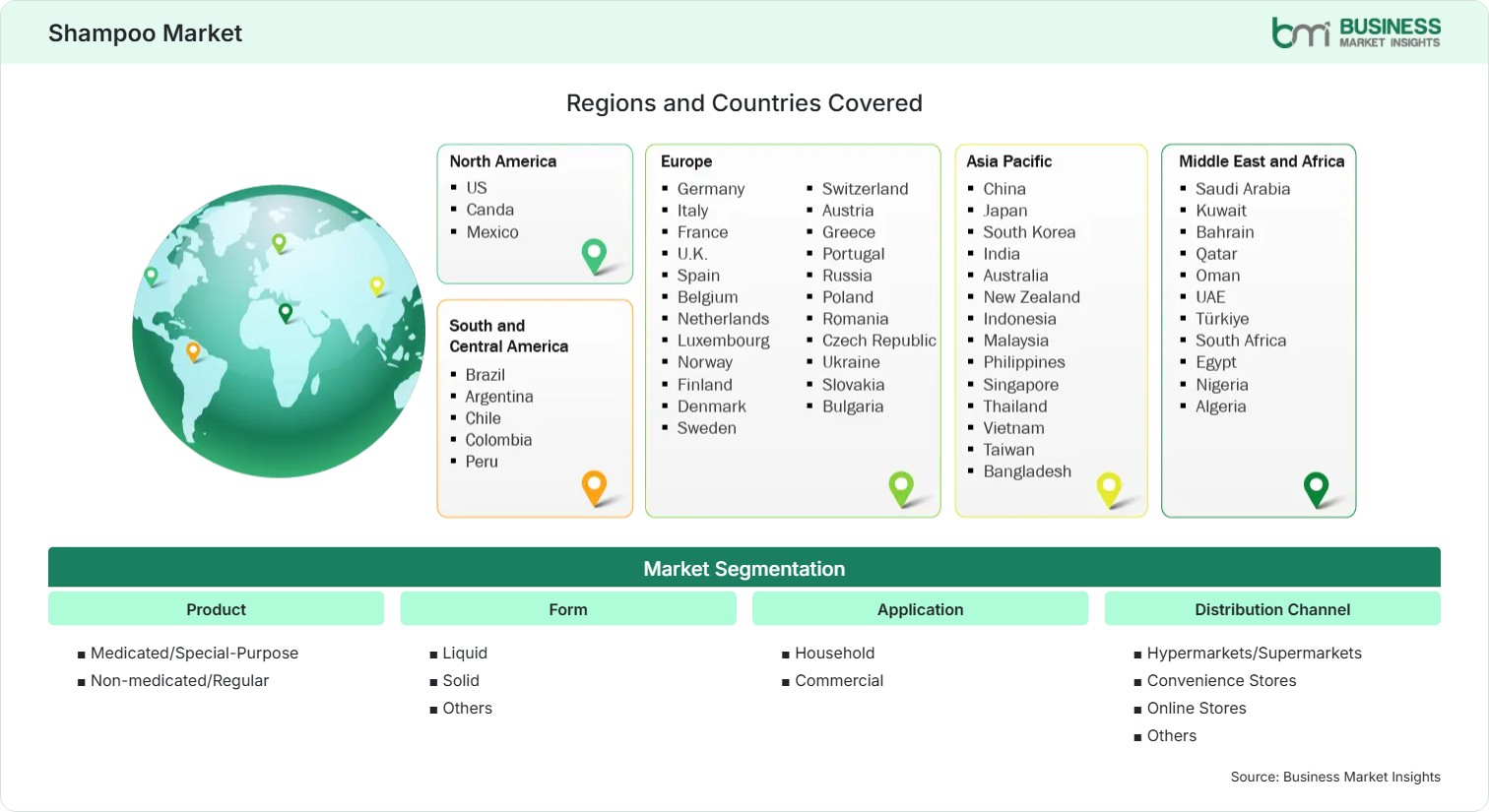This screenshot has width=1489, height=812.
Task: Click Czech Republic in Europe list
Action: [x=879, y=341]
